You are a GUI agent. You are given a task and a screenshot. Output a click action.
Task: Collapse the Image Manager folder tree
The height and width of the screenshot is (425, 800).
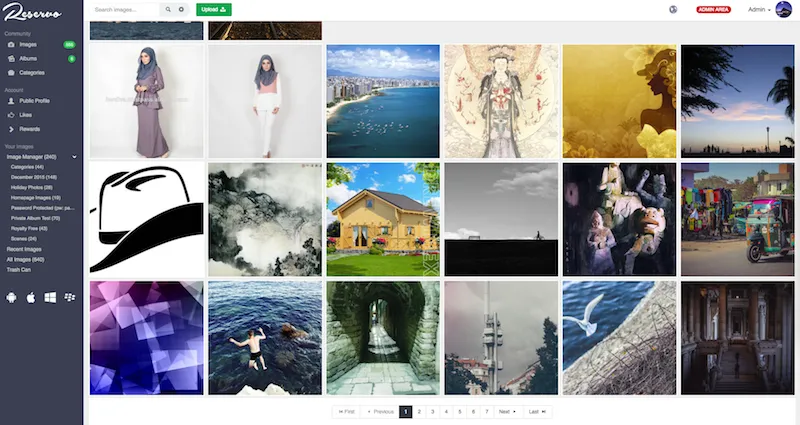[x=74, y=157]
